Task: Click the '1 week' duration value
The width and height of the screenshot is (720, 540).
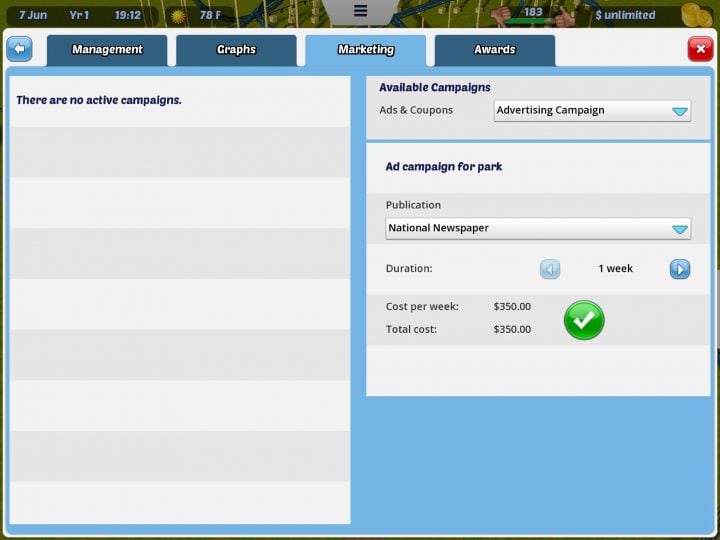Action: 615,269
